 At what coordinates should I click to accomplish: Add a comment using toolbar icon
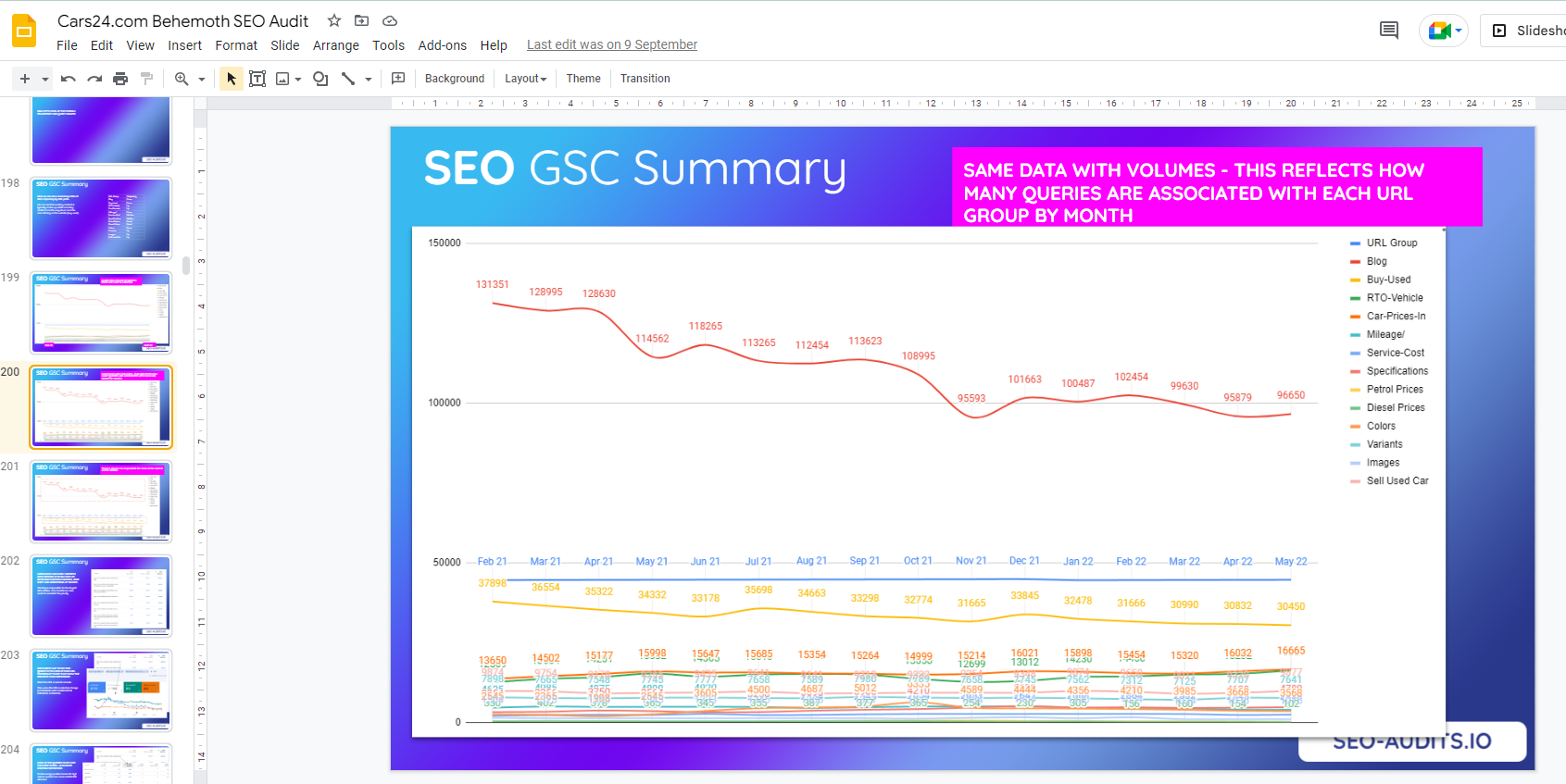tap(398, 79)
